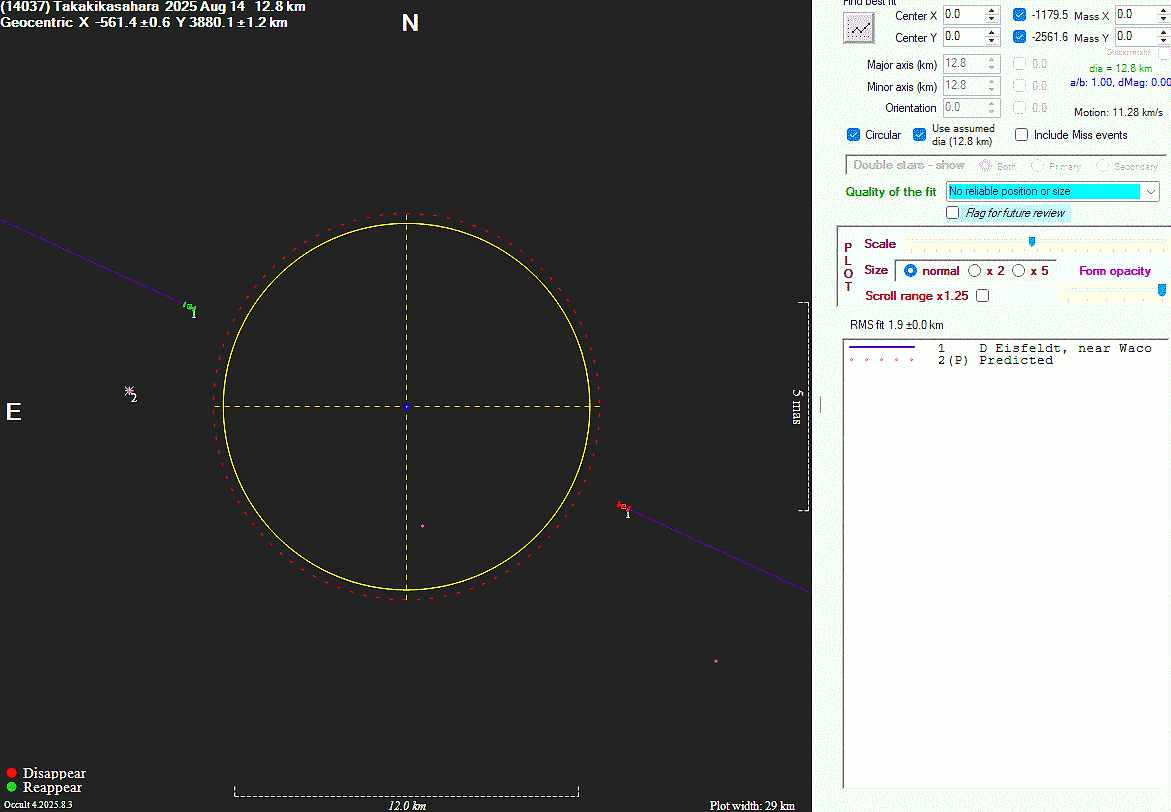This screenshot has height=812, width=1171.
Task: Adjust the plot Scale slider handle
Action: tap(1032, 242)
